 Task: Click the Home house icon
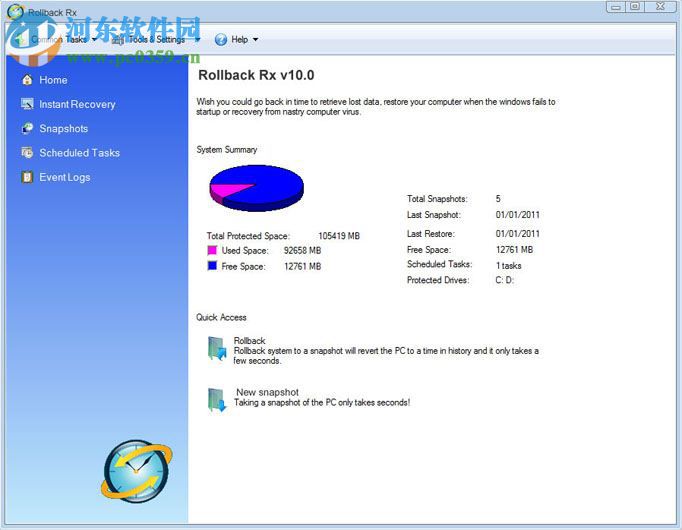pyautogui.click(x=27, y=80)
